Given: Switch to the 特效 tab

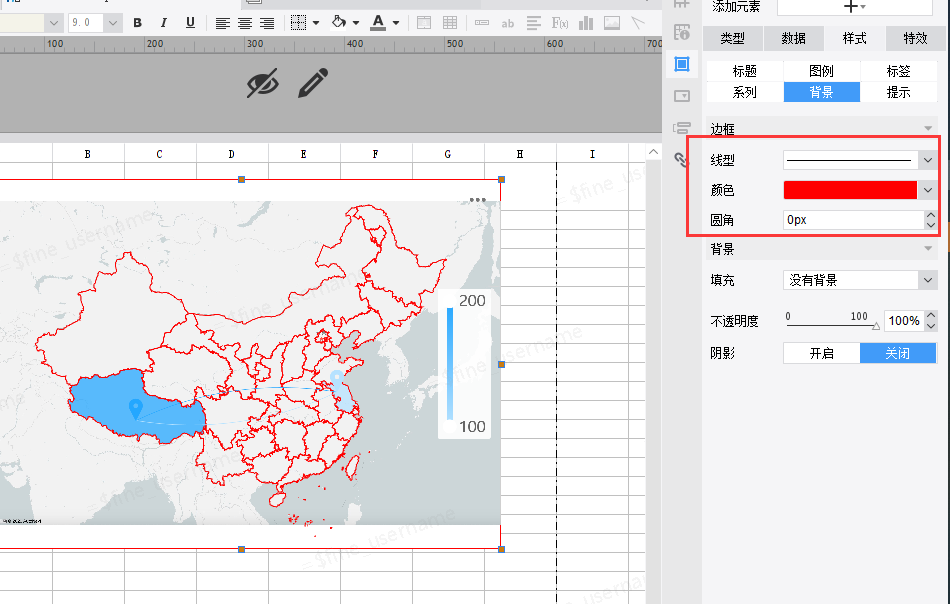Looking at the screenshot, I should tap(915, 38).
